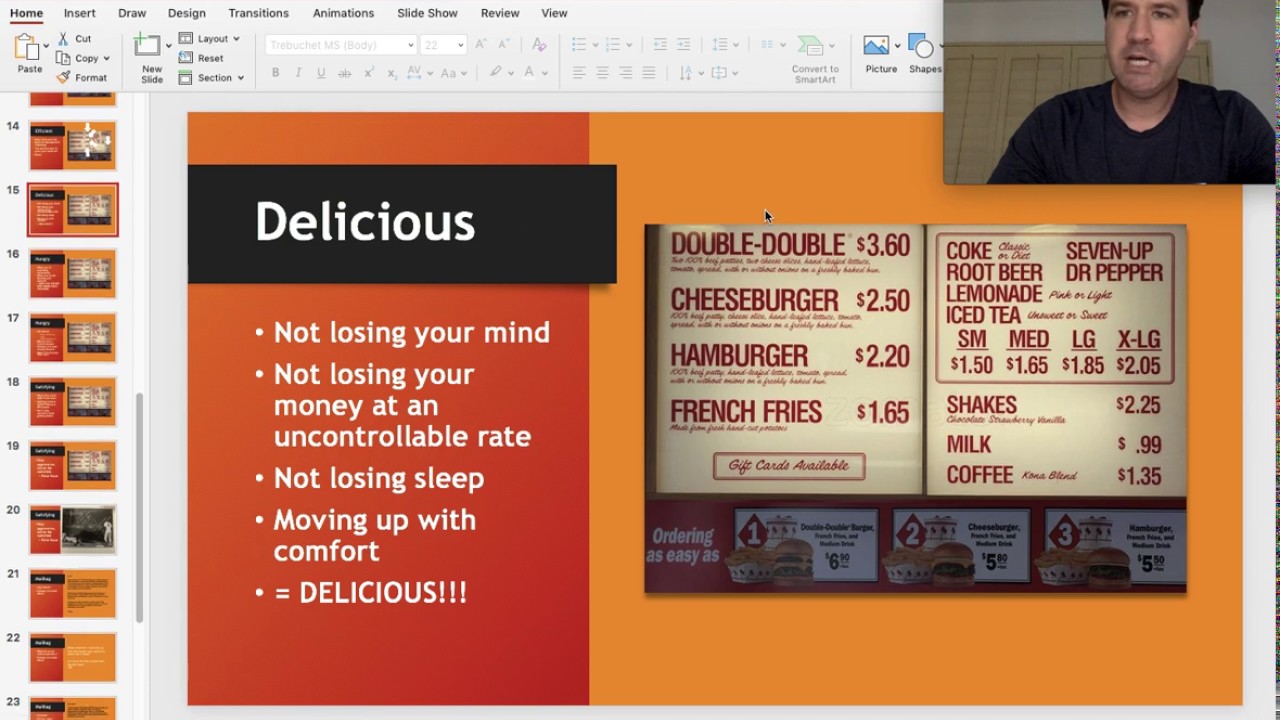Click the Section icon
Viewport: 1280px width, 720px height.
[x=186, y=77]
